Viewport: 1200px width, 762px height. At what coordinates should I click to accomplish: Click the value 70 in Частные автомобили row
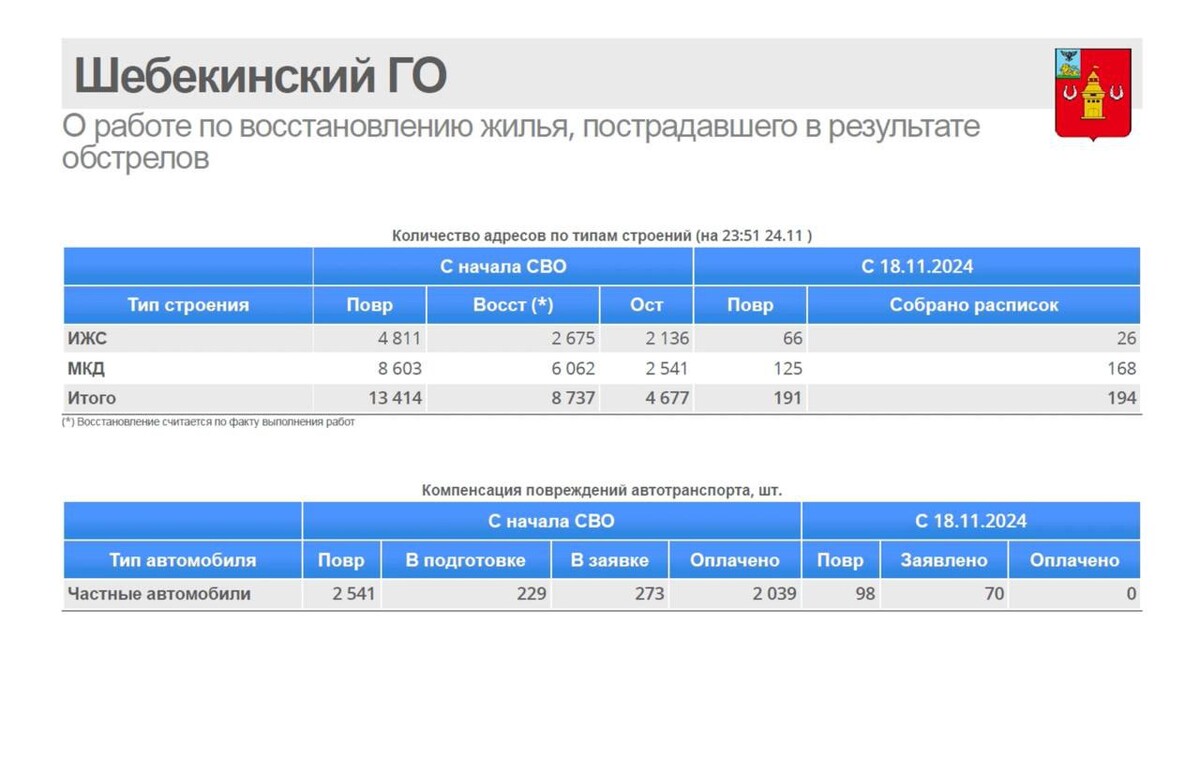pos(994,594)
